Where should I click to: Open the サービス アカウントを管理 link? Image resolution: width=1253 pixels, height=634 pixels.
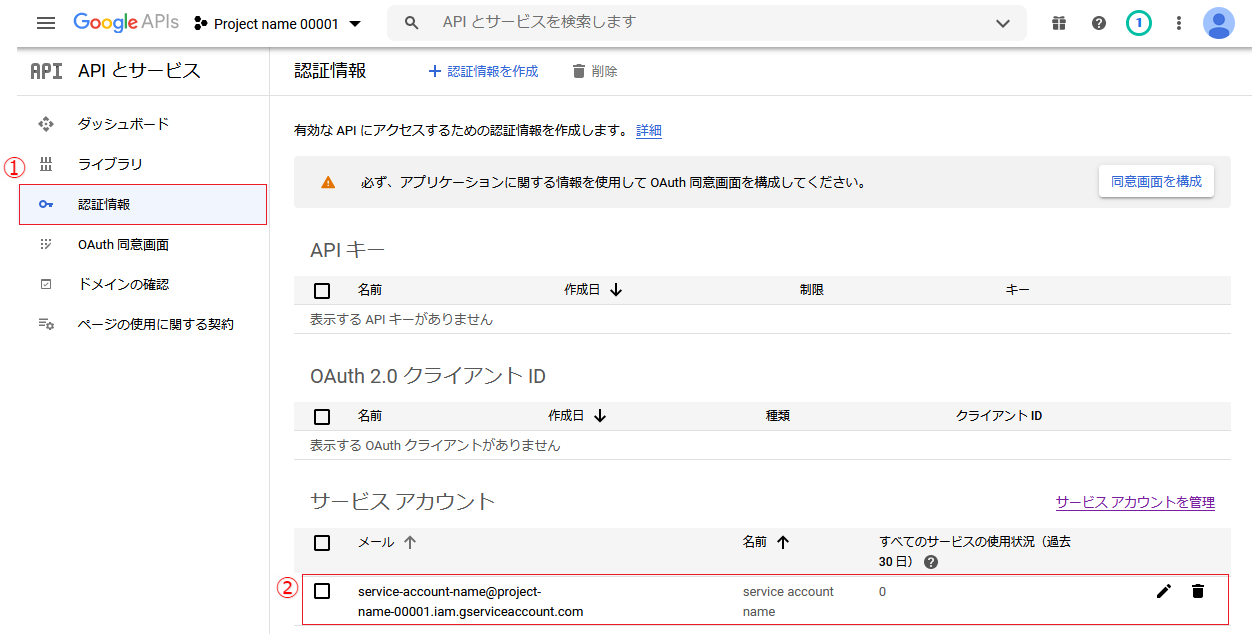pyautogui.click(x=1135, y=503)
